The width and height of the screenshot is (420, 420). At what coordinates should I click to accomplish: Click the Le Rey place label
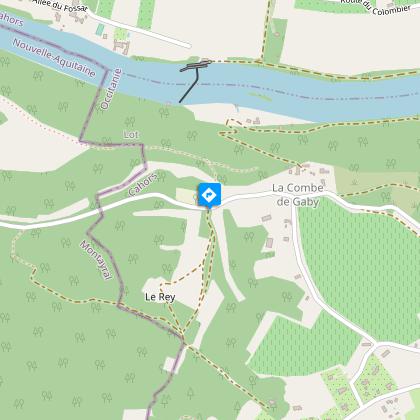point(160,297)
